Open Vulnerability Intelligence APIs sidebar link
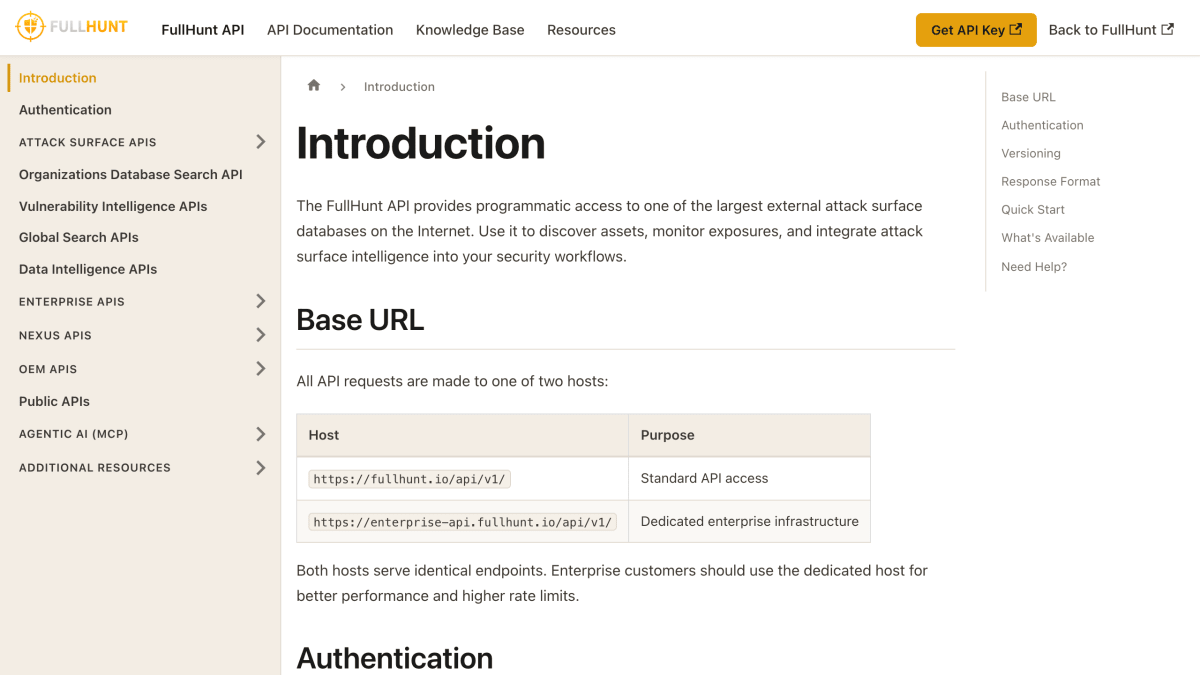The width and height of the screenshot is (1200, 675). (113, 206)
